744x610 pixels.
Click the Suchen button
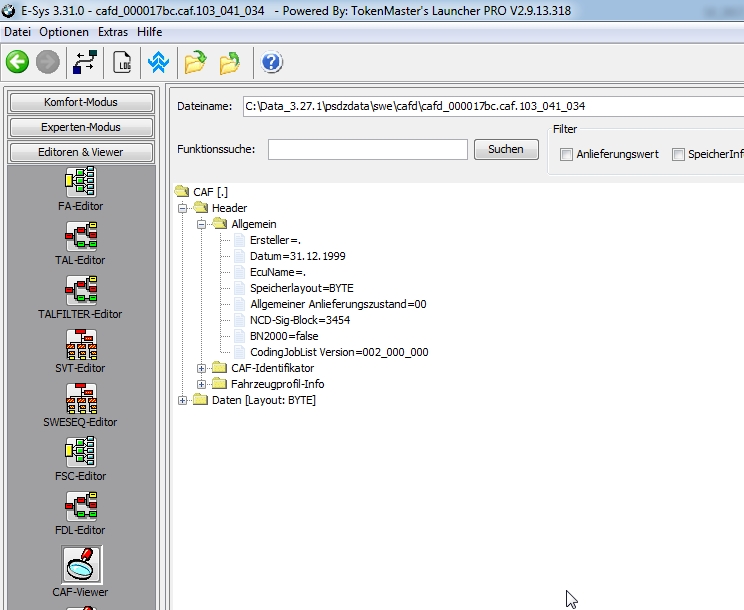(506, 149)
